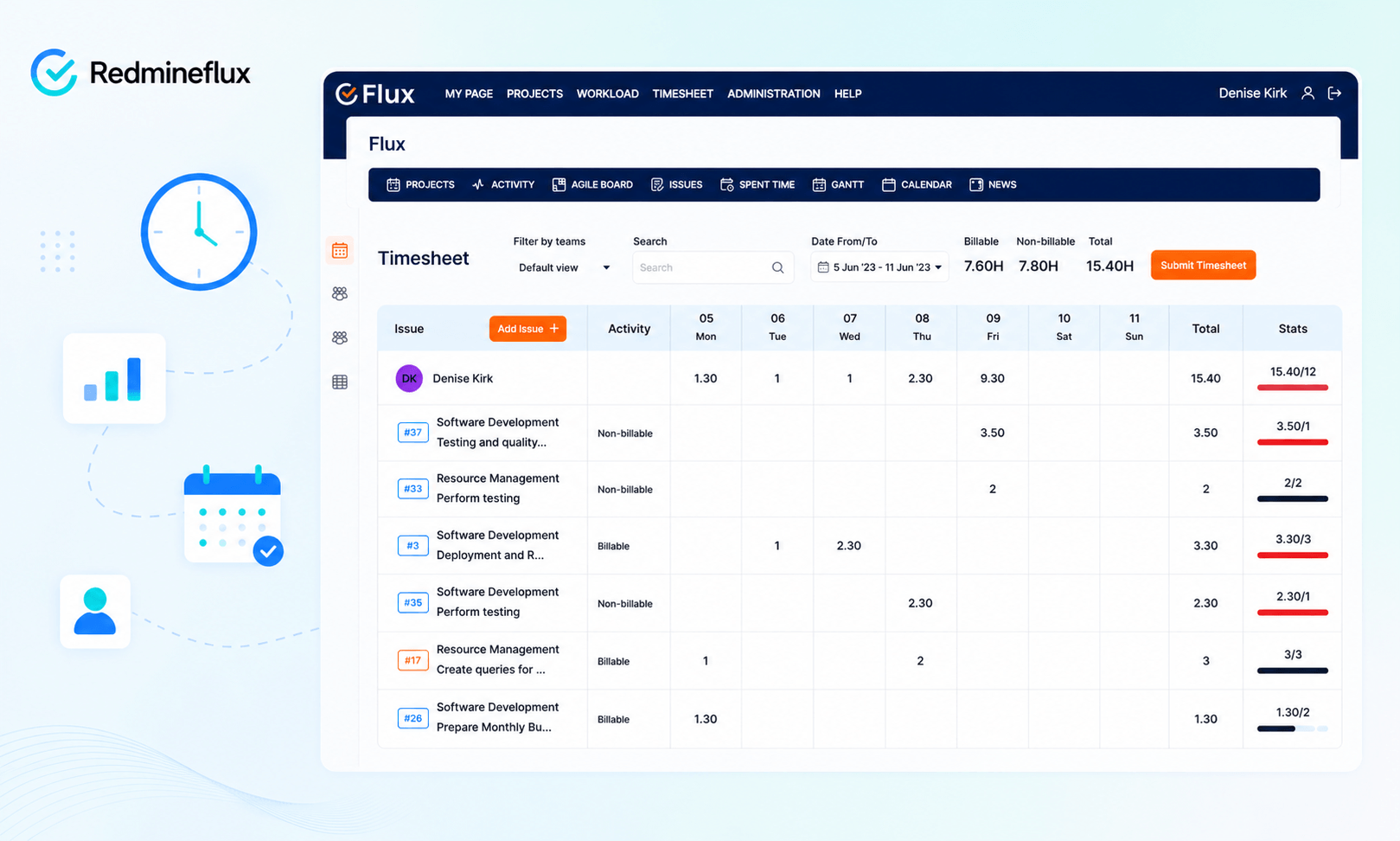Click in the Search input field
The image size is (1400, 841).
(x=713, y=268)
